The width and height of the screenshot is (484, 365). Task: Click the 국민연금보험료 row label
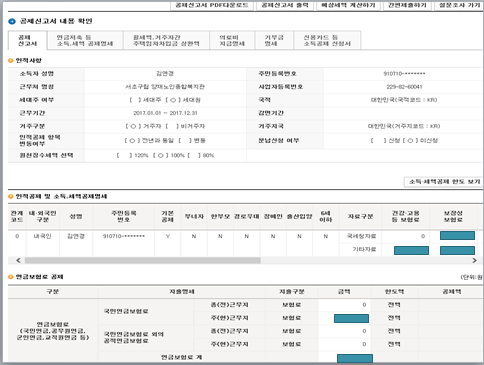pyautogui.click(x=126, y=311)
